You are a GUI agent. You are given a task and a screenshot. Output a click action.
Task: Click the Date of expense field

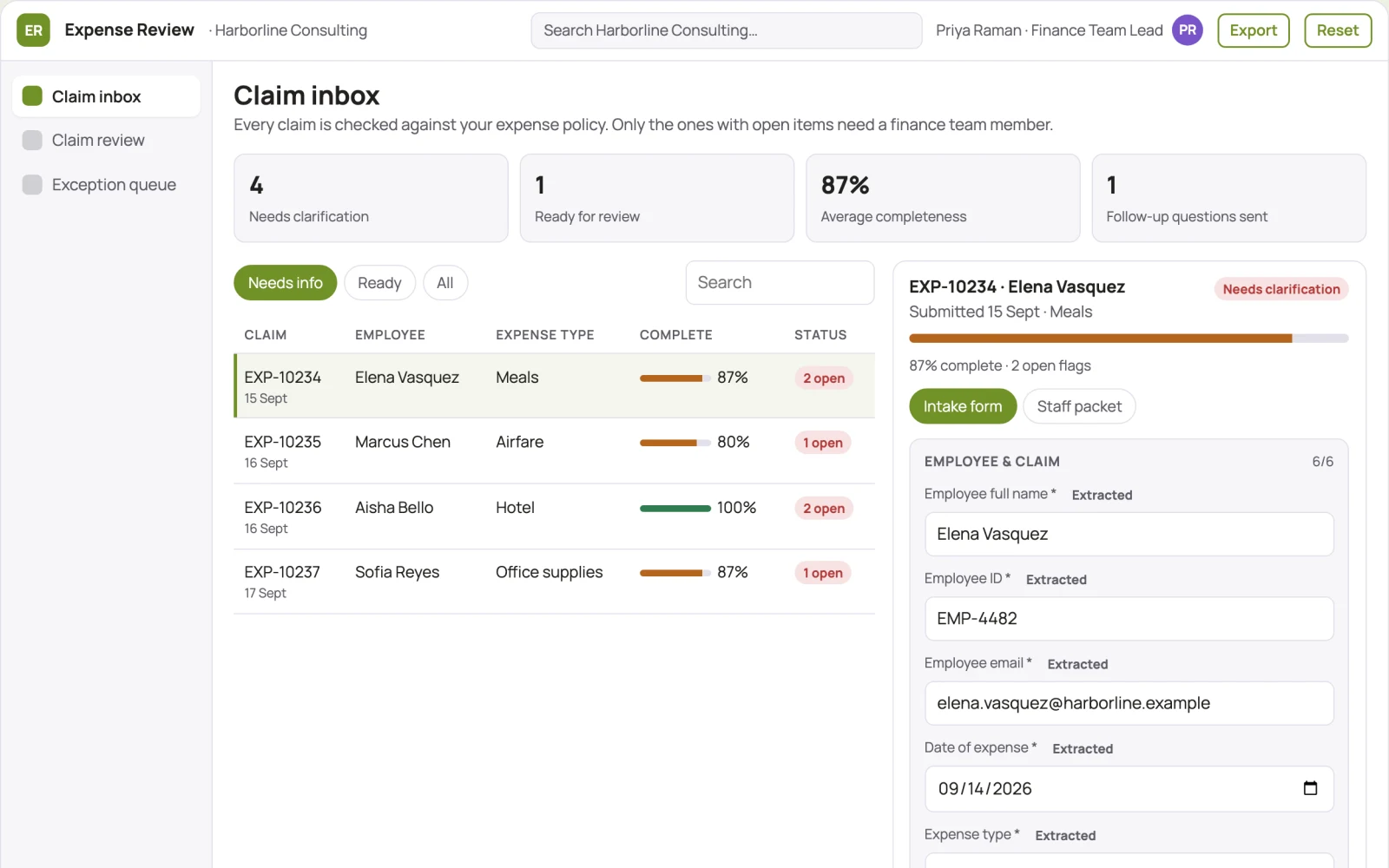coord(1129,788)
